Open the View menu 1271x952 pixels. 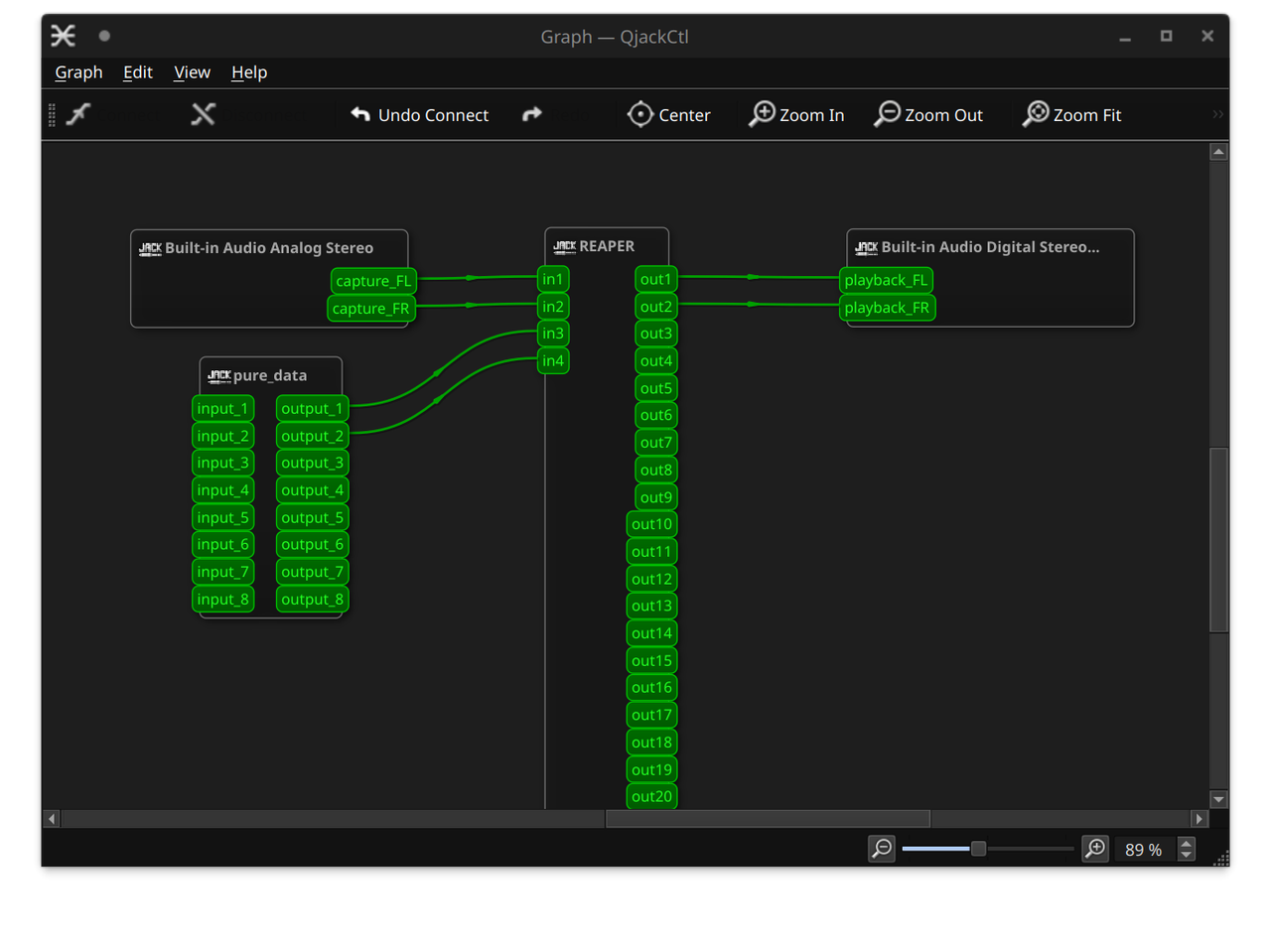[192, 72]
